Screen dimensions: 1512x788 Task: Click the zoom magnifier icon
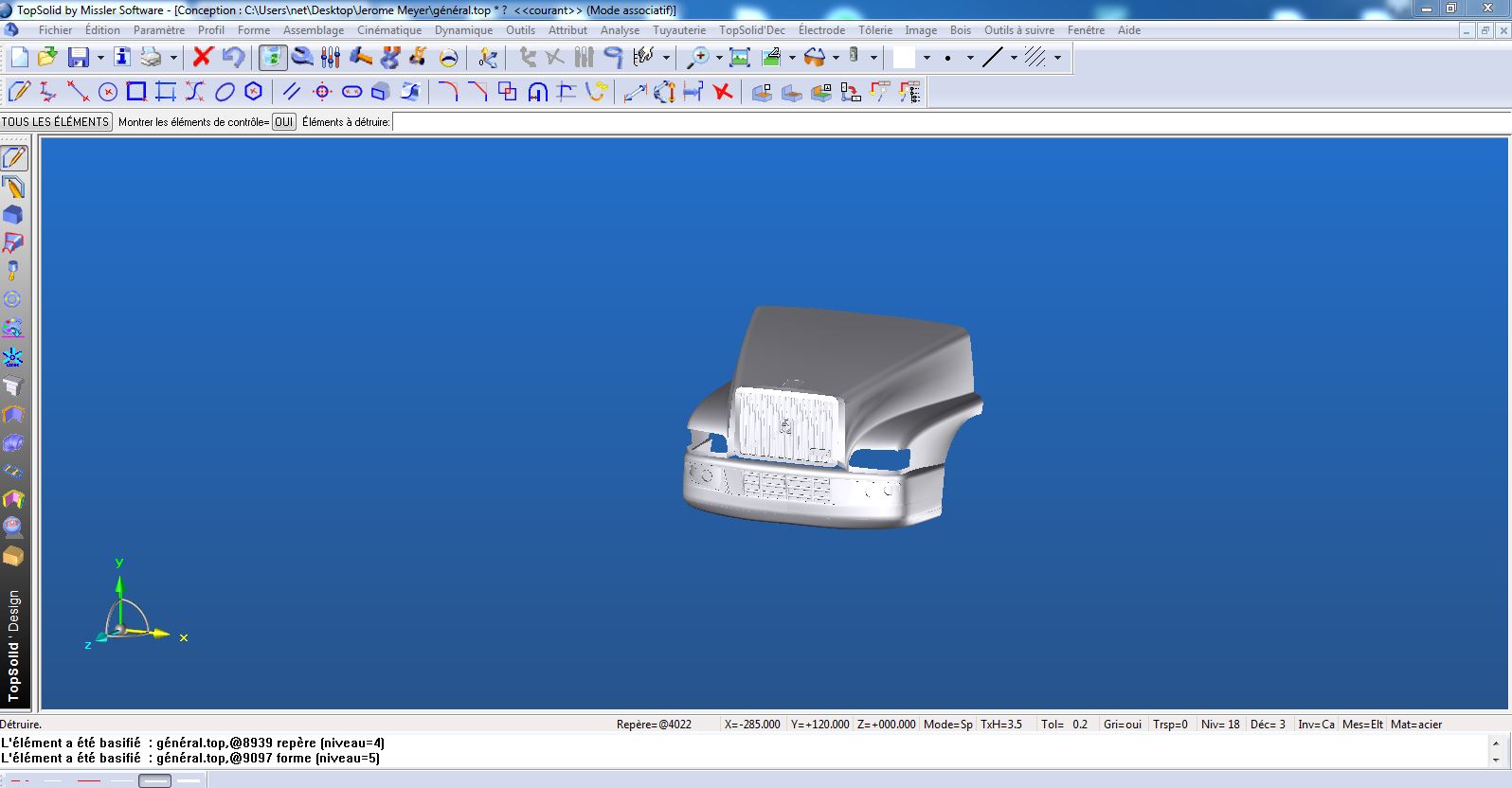697,58
